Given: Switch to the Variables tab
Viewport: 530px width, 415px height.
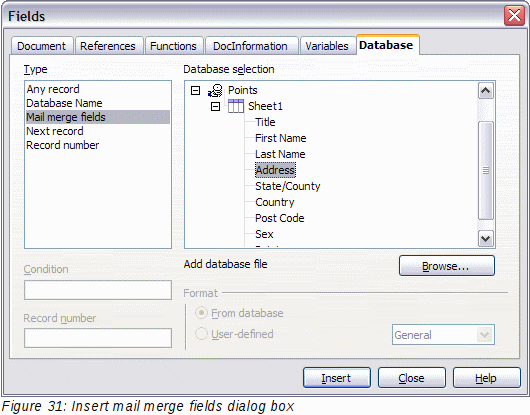Looking at the screenshot, I should [327, 46].
